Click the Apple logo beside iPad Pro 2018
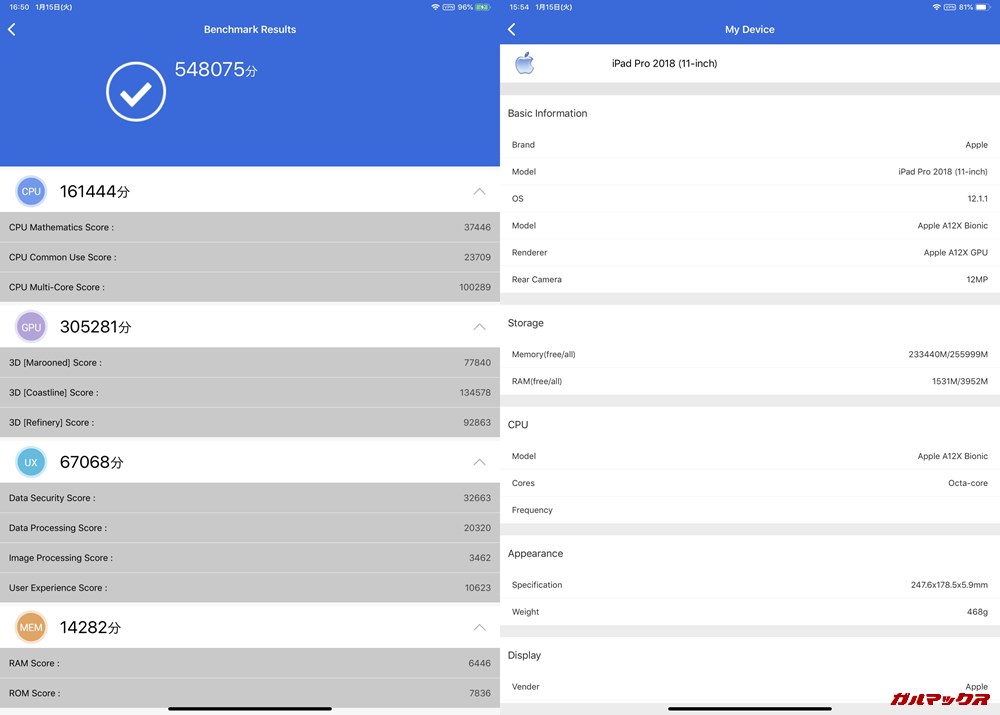Screen dimensions: 1000x715 click(x=526, y=63)
